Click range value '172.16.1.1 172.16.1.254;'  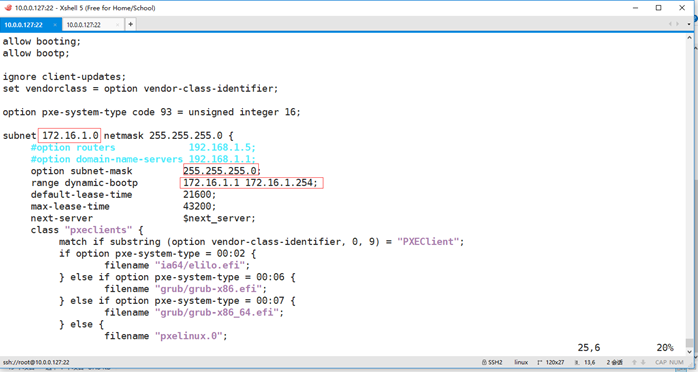pos(252,183)
